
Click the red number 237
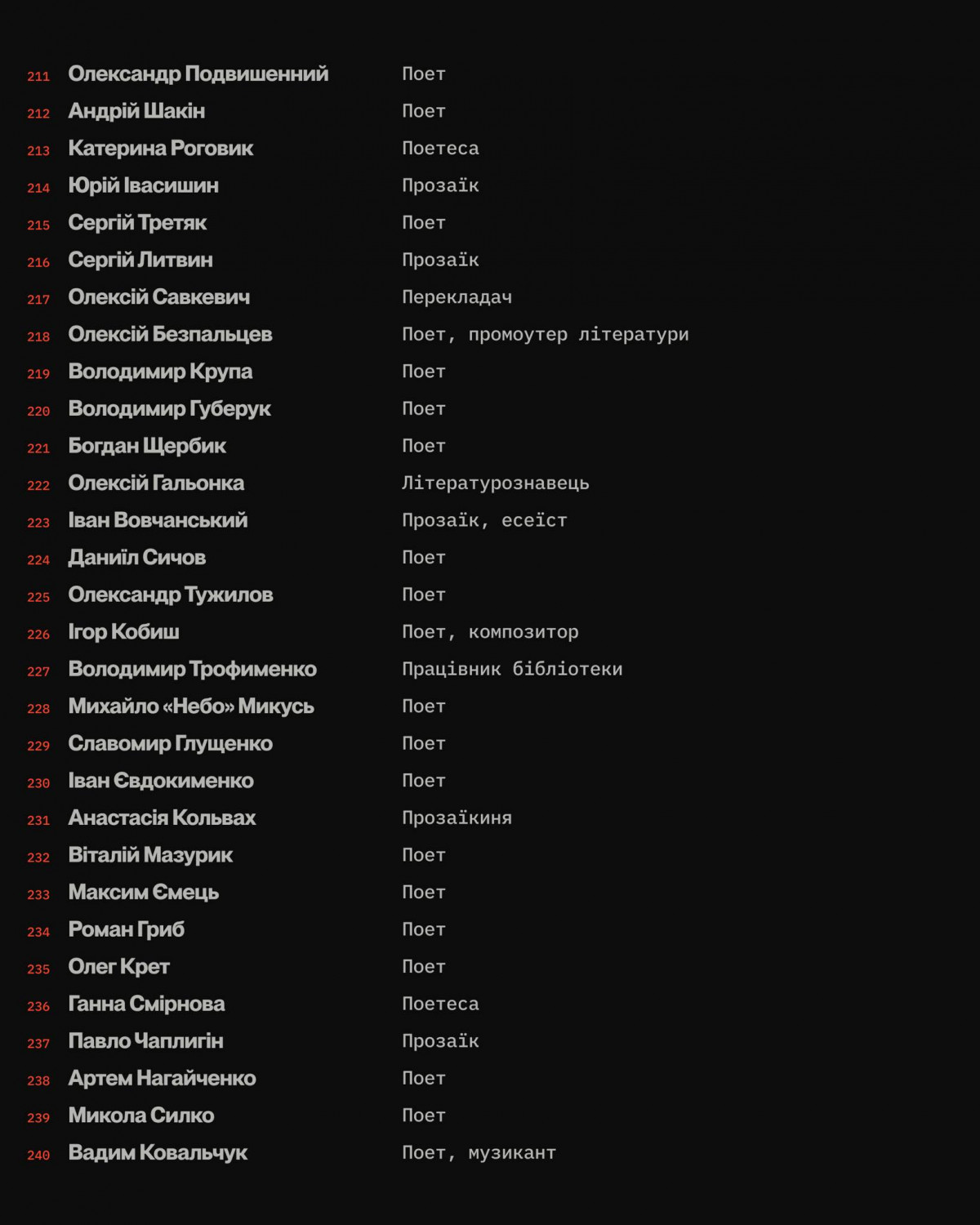pos(38,1044)
